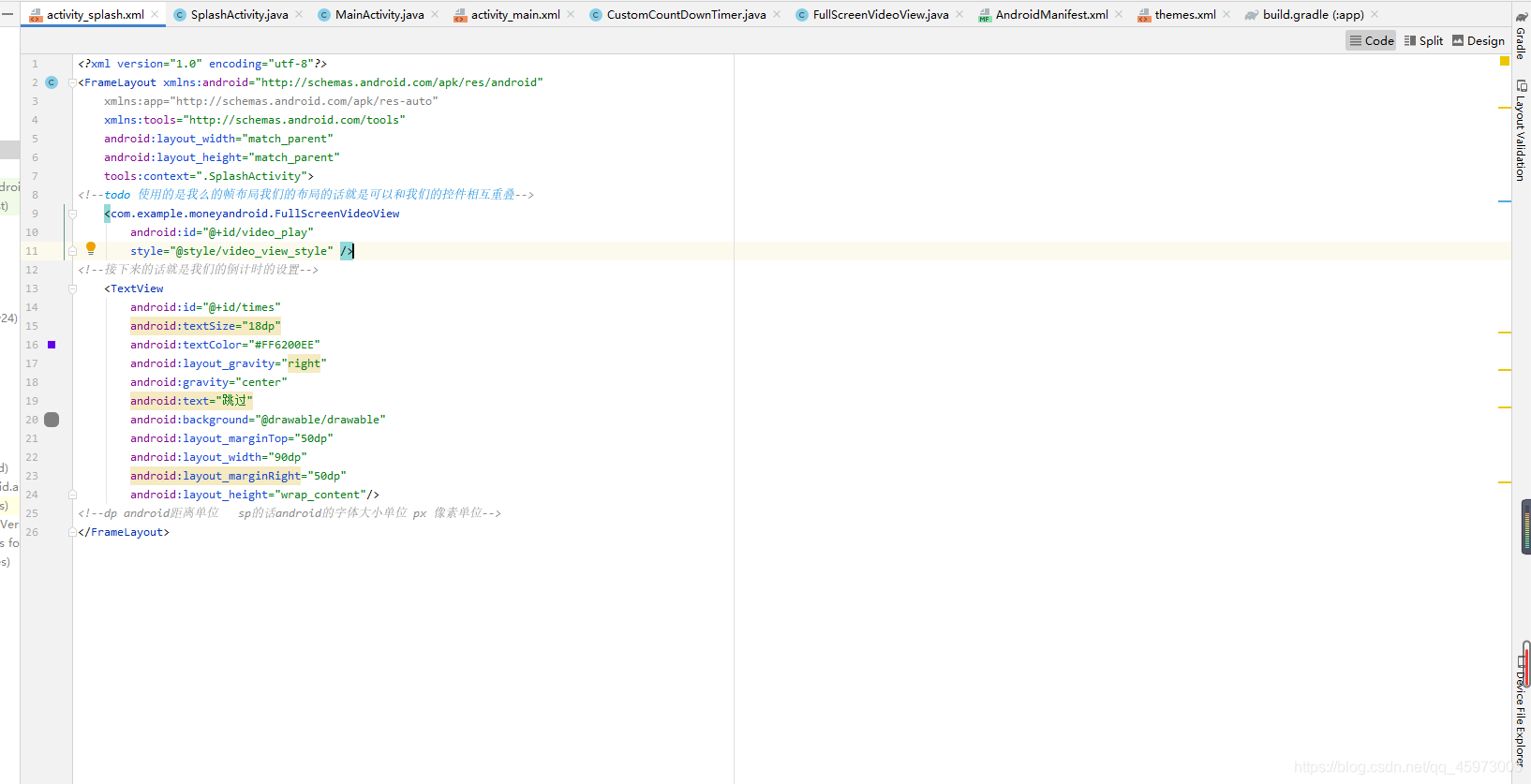Close the AndroidManifest.xml tab
This screenshot has height=784, width=1531.
coord(1119,14)
